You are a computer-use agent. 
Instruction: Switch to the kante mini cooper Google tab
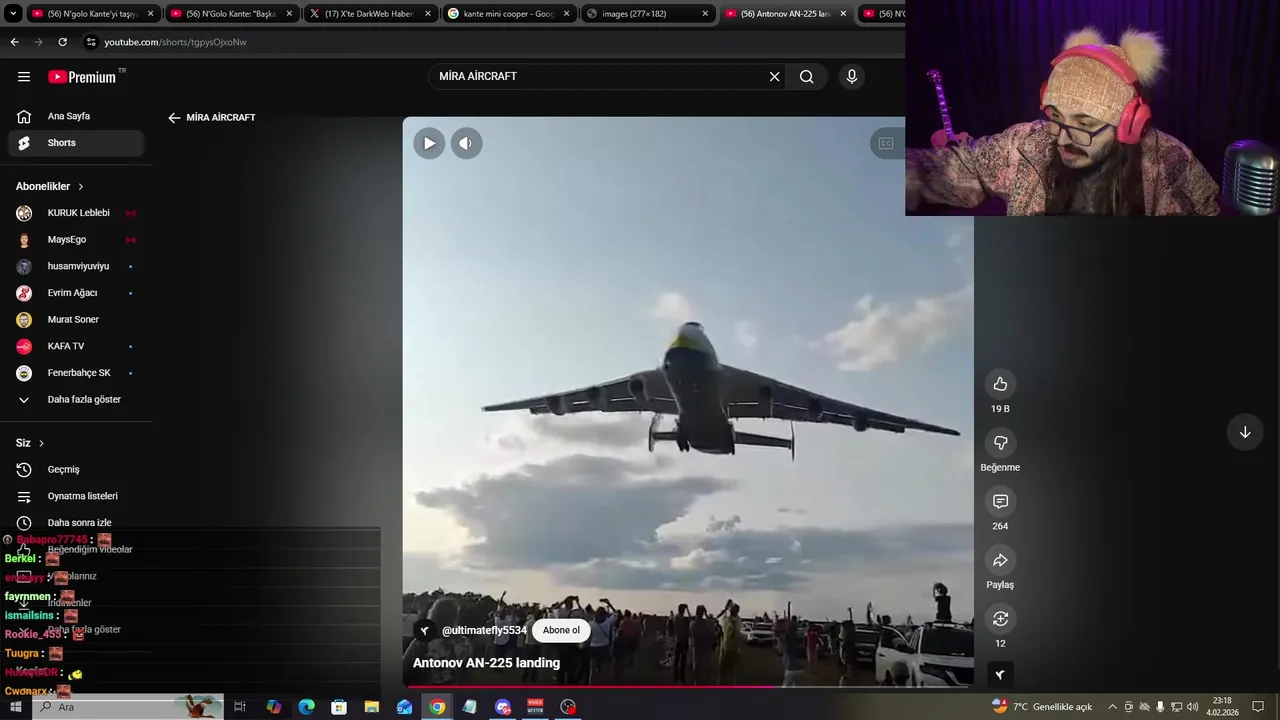(x=508, y=14)
